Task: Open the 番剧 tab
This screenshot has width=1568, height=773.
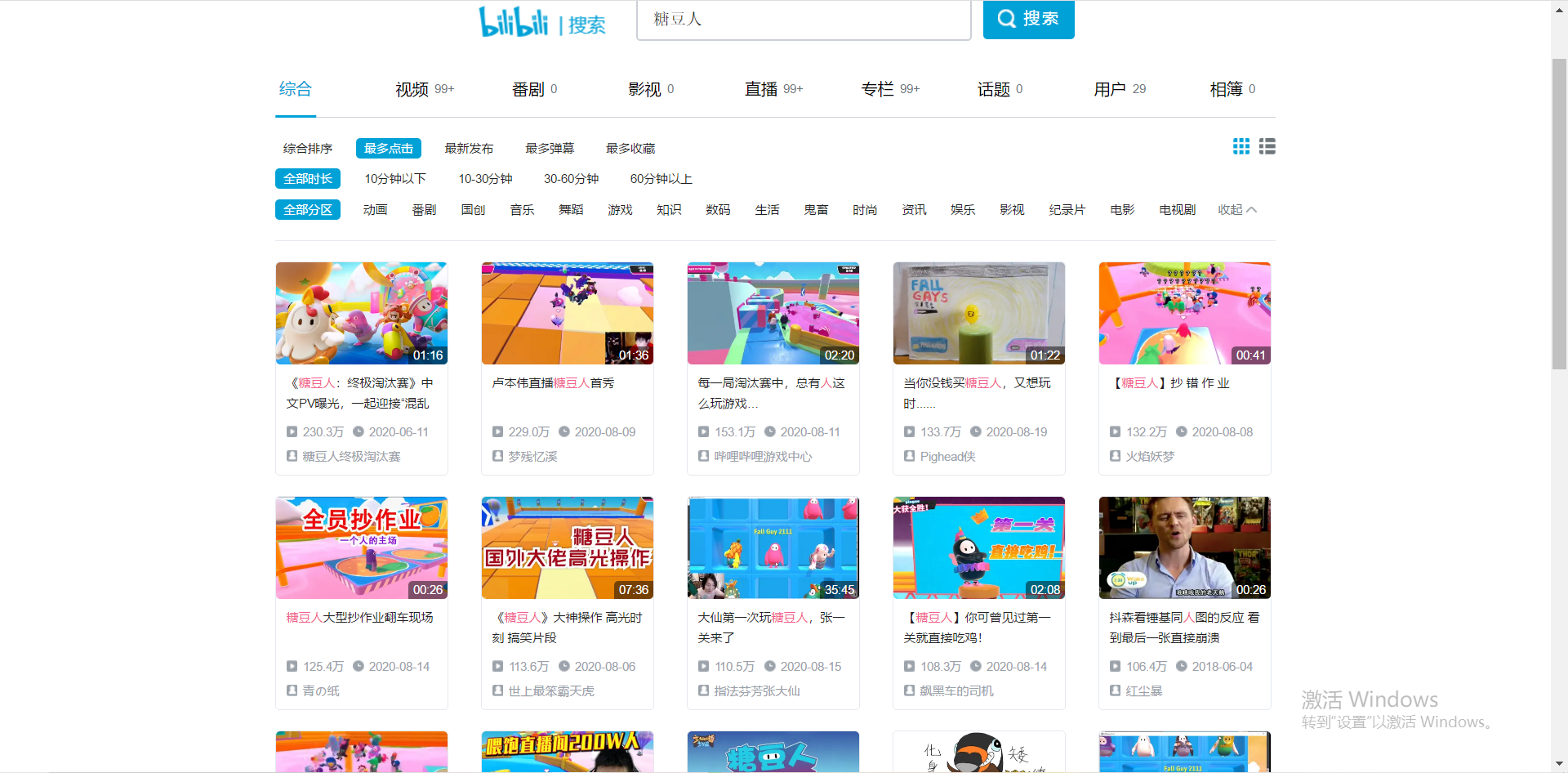Action: [535, 89]
